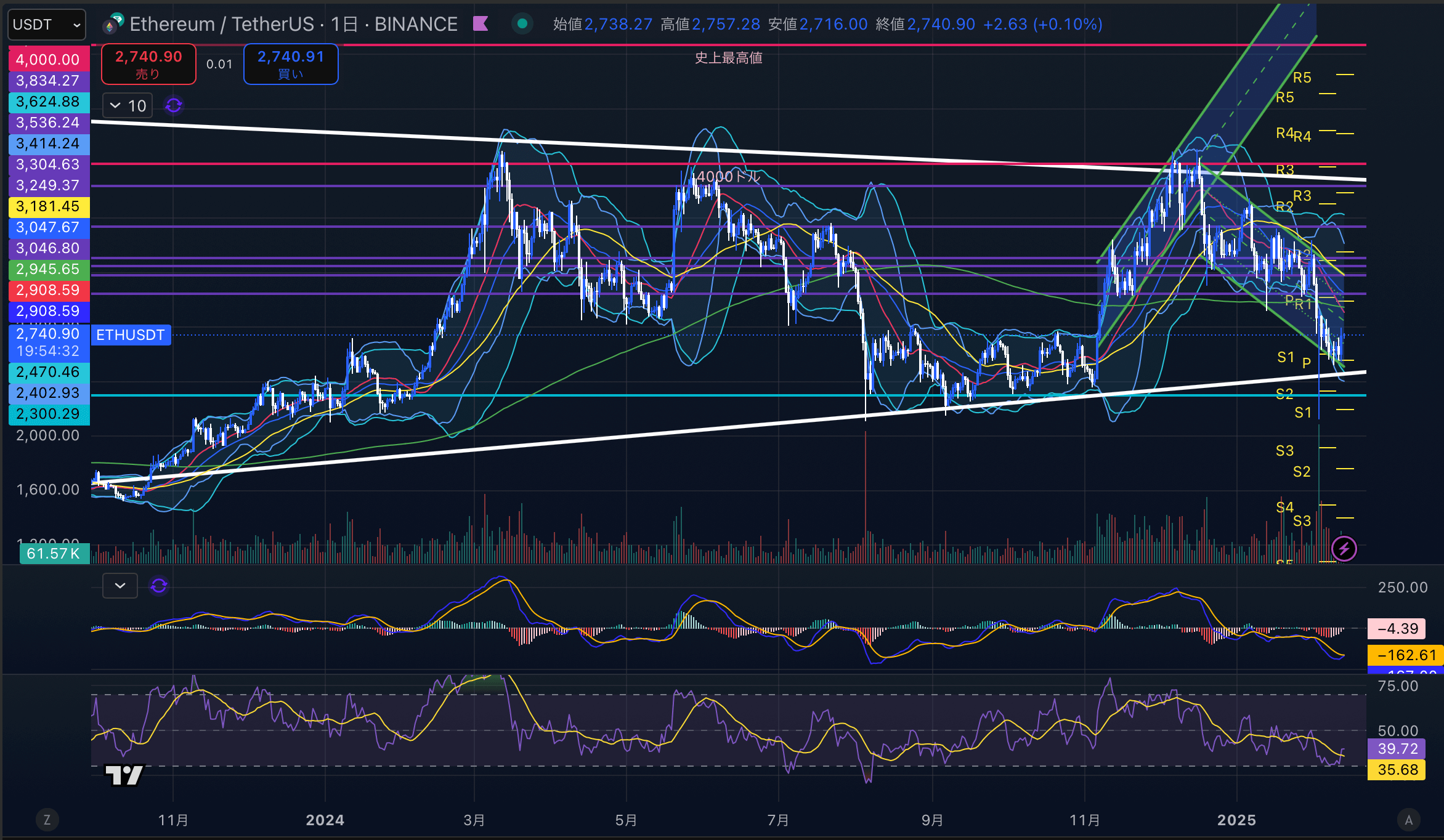This screenshot has width=1444, height=840.
Task: Click the 3月 label on time axis
Action: 474,820
